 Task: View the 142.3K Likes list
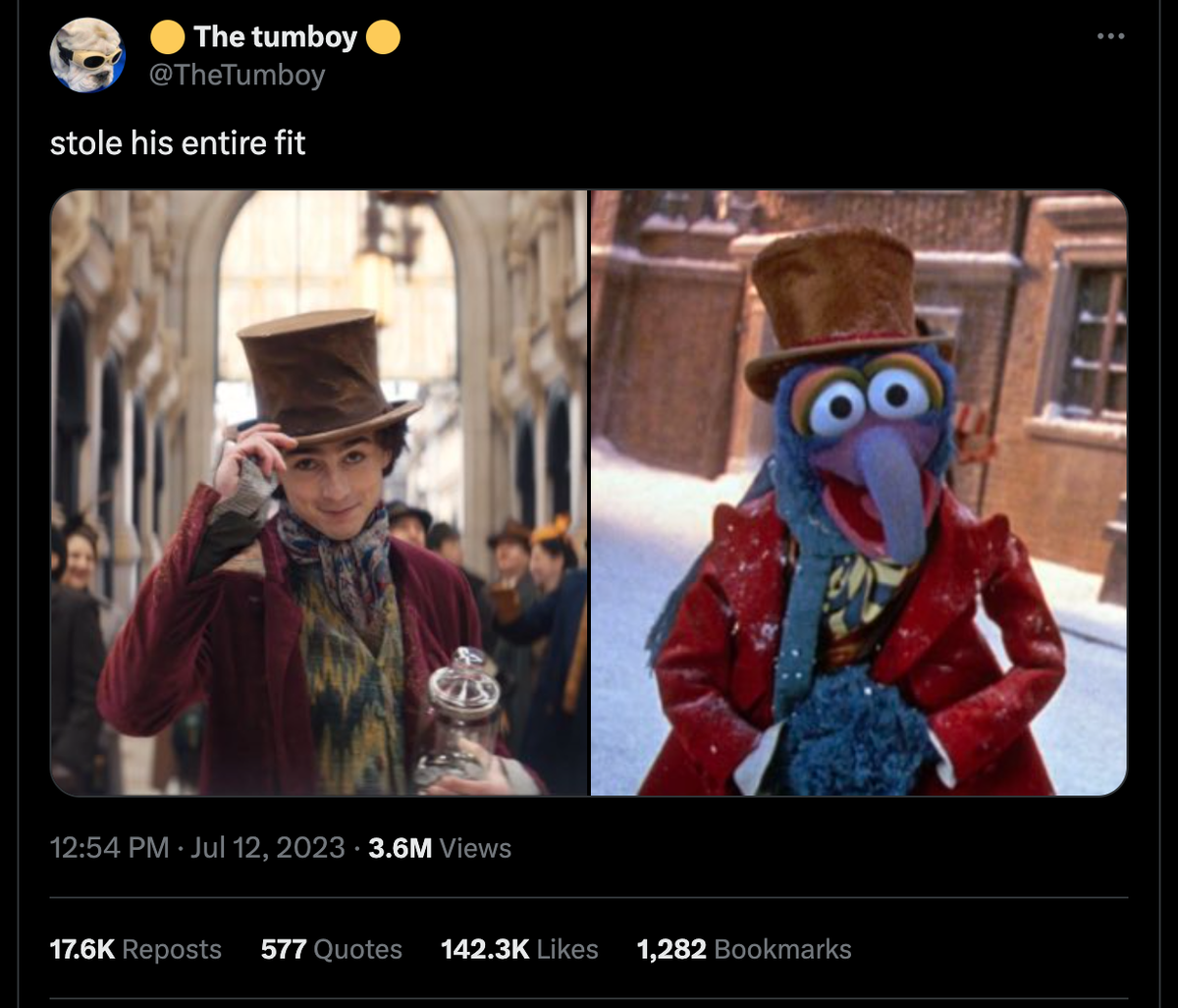pos(519,949)
